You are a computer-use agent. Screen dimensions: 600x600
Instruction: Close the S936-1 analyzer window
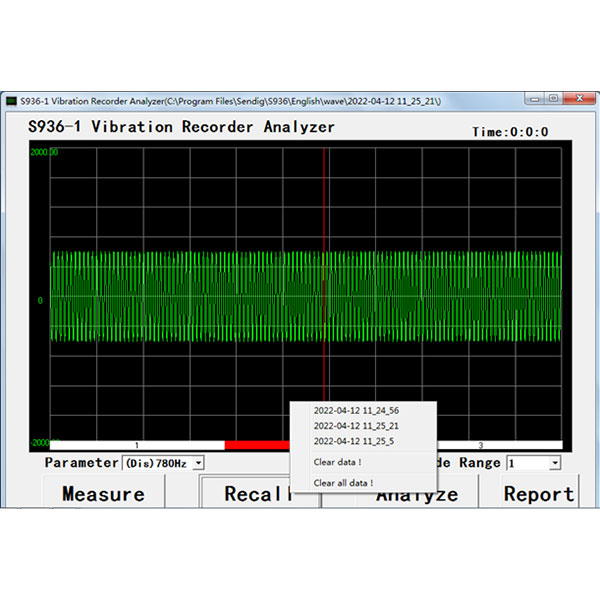point(577,99)
